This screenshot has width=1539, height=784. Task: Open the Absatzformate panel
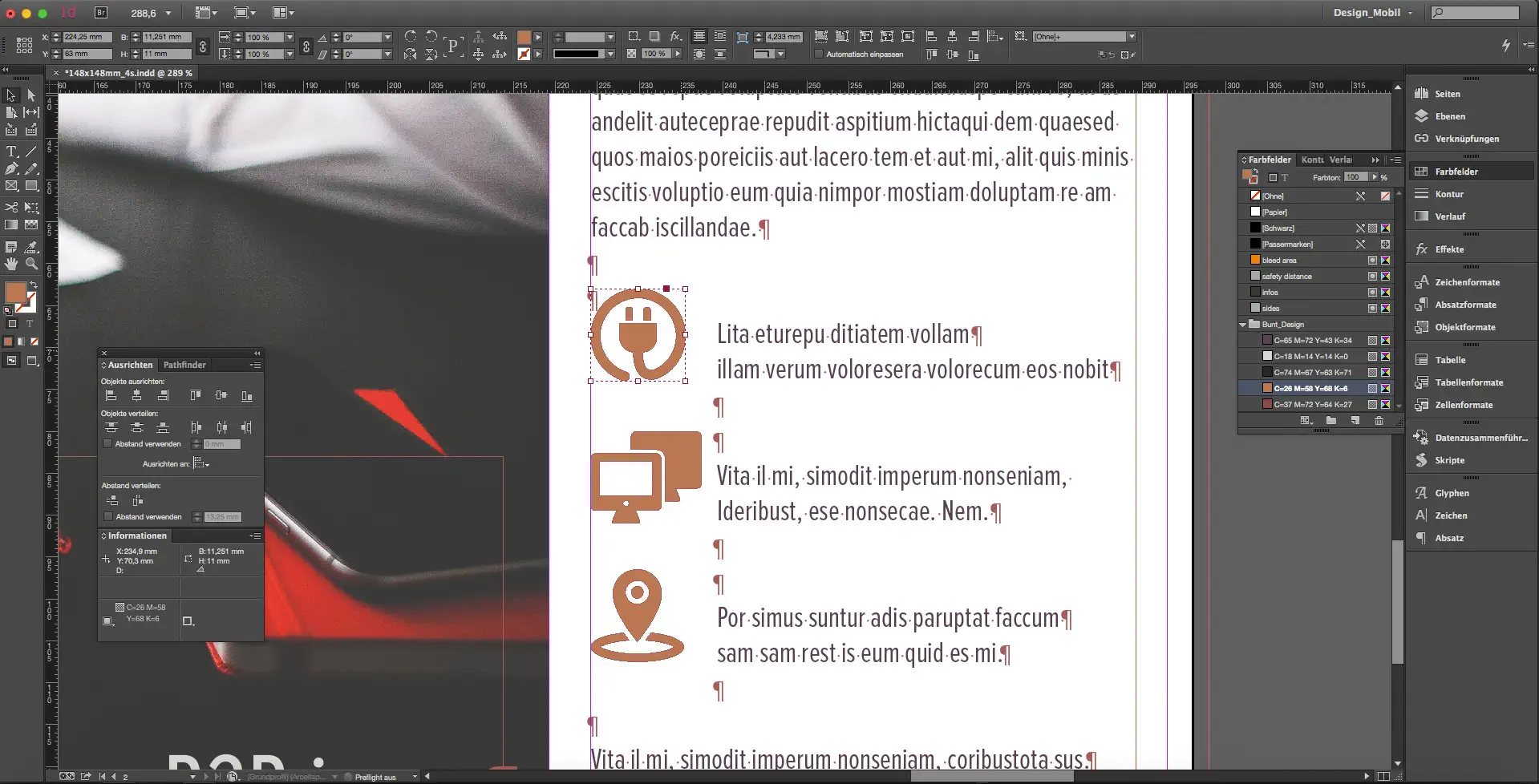(1465, 305)
